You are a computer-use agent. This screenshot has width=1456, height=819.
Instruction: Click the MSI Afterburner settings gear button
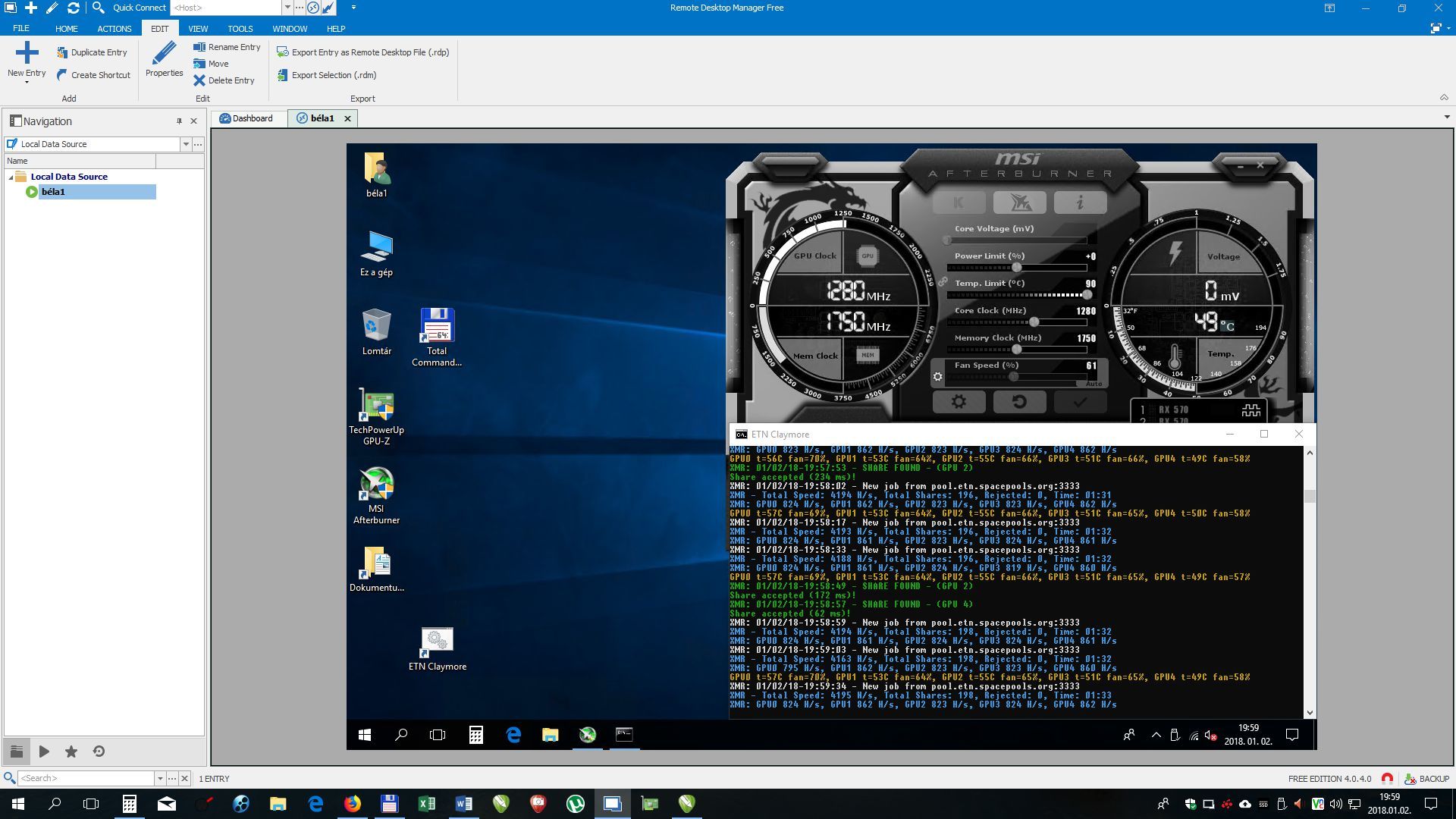click(959, 402)
